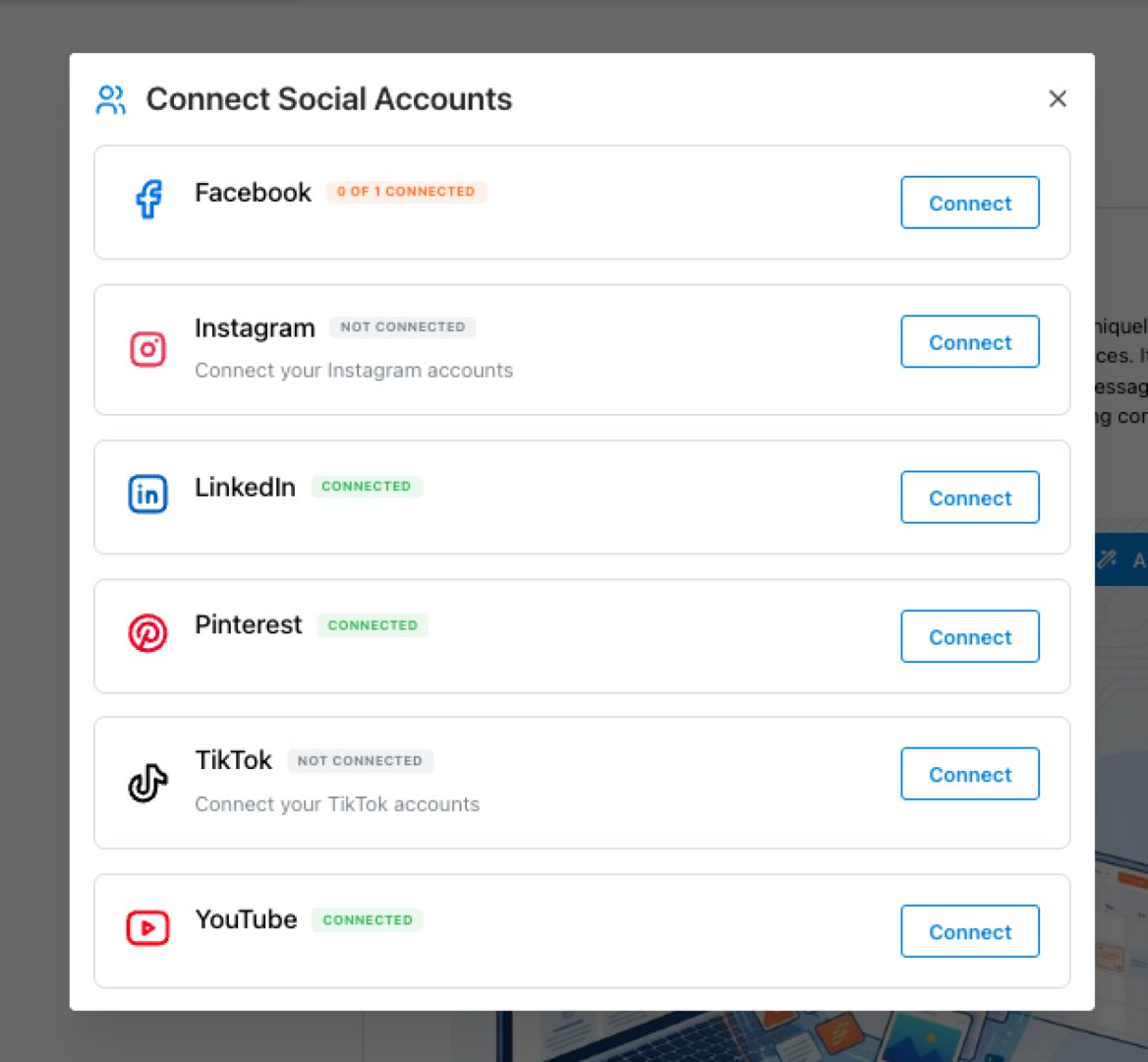
Task: Select the LinkedIn icon
Action: 147,495
